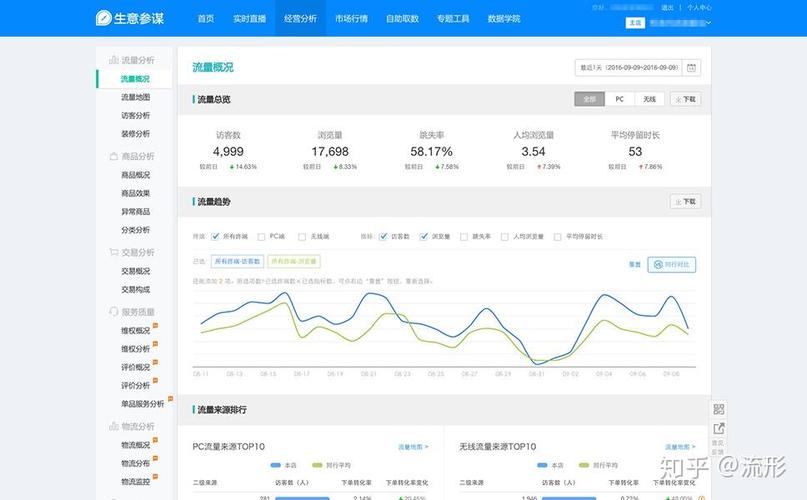This screenshot has height=500, width=807.
Task: Switch to the PC terminal tab
Action: coord(620,99)
